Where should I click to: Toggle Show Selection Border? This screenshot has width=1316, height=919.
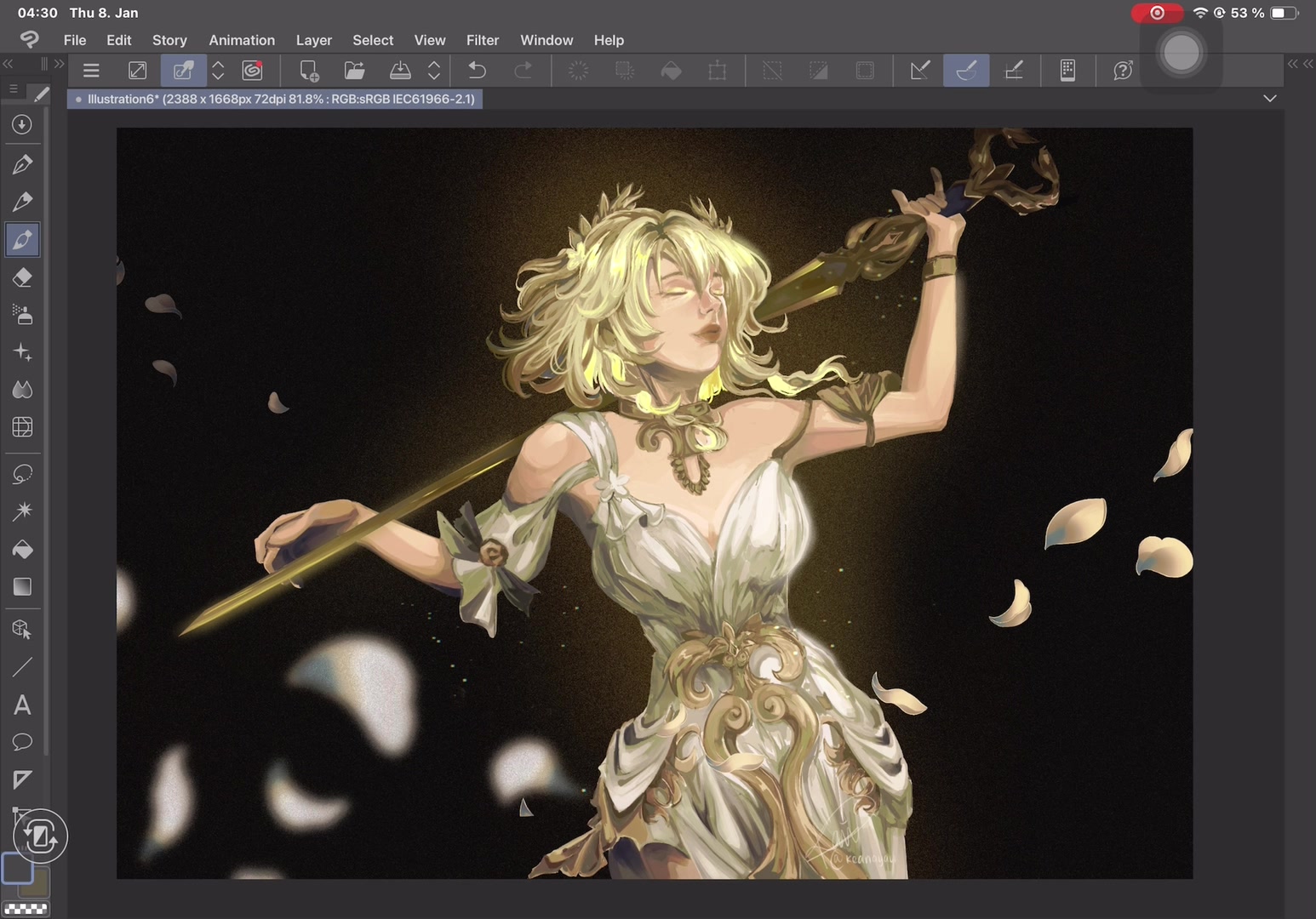click(865, 71)
